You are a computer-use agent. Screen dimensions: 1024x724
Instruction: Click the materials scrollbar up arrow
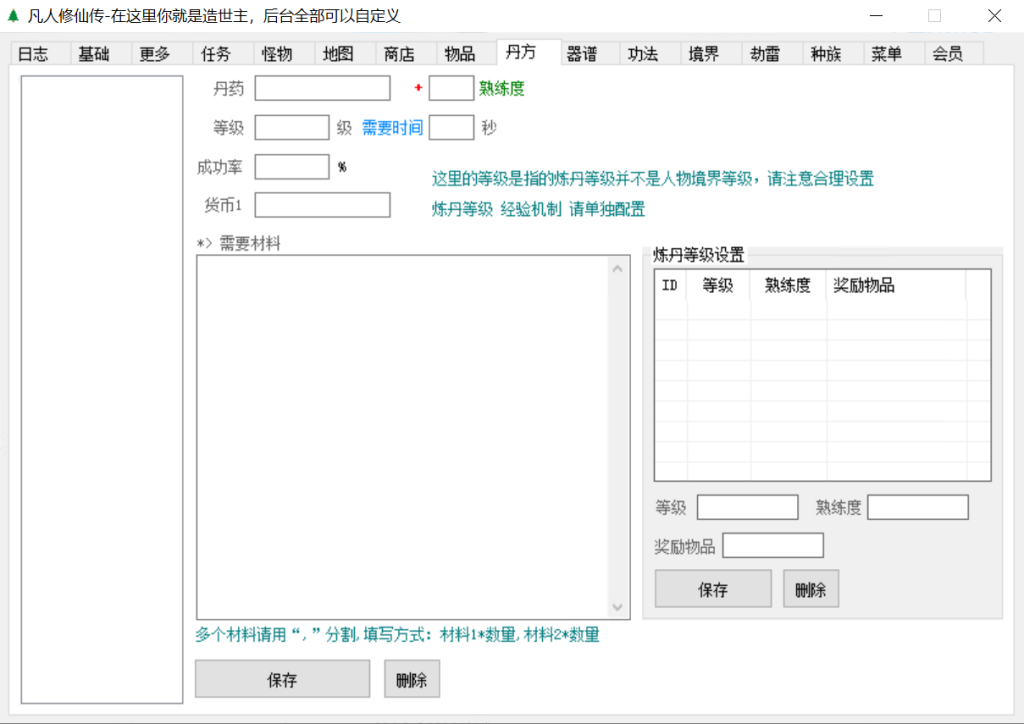[617, 267]
